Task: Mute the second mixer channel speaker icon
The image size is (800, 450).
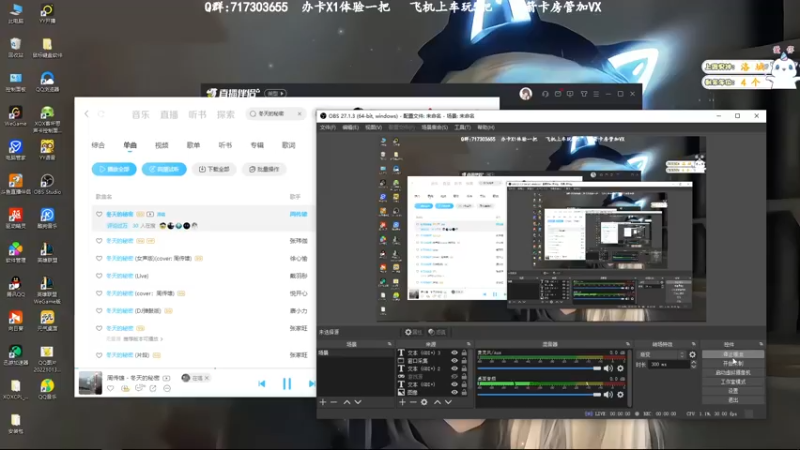Action: click(x=608, y=394)
